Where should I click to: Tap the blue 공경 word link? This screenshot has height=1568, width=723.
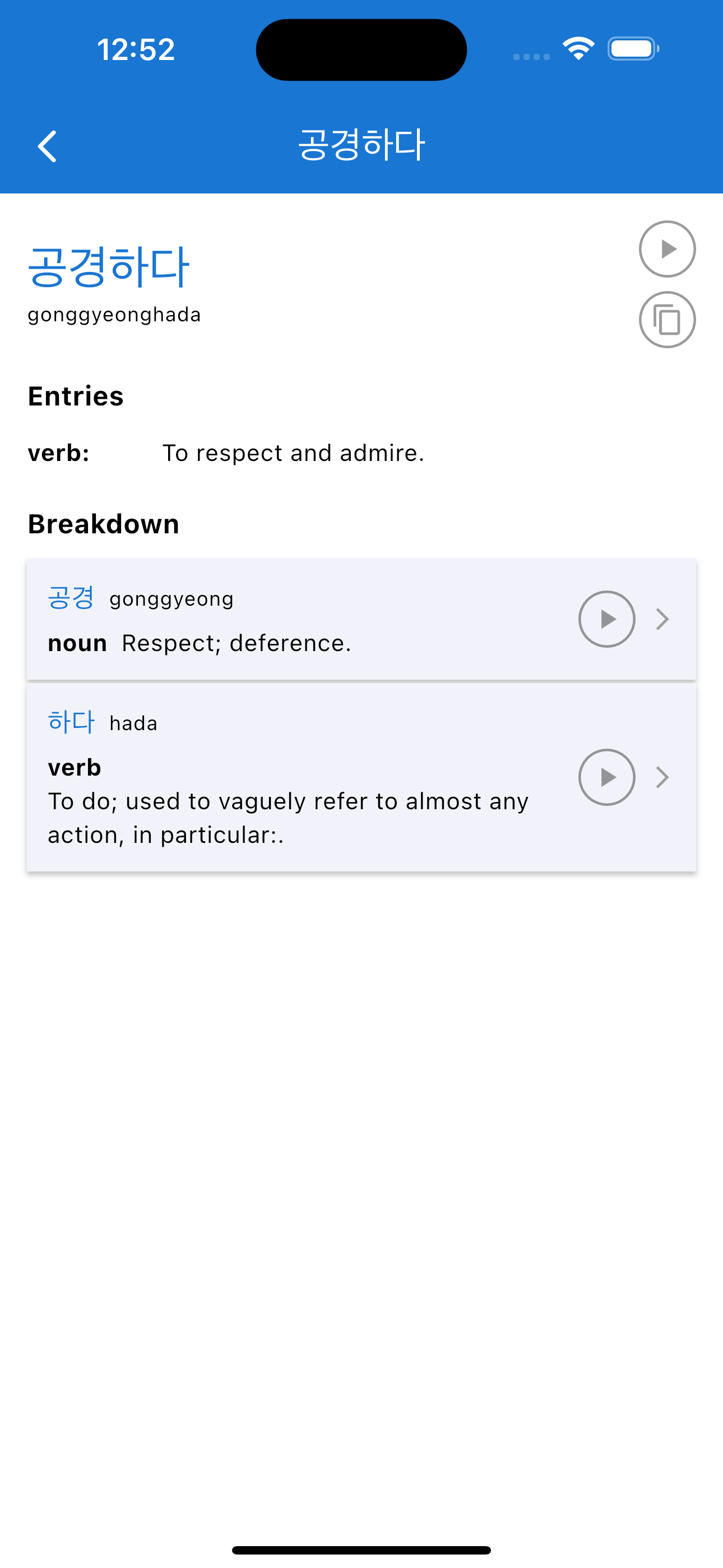(71, 598)
